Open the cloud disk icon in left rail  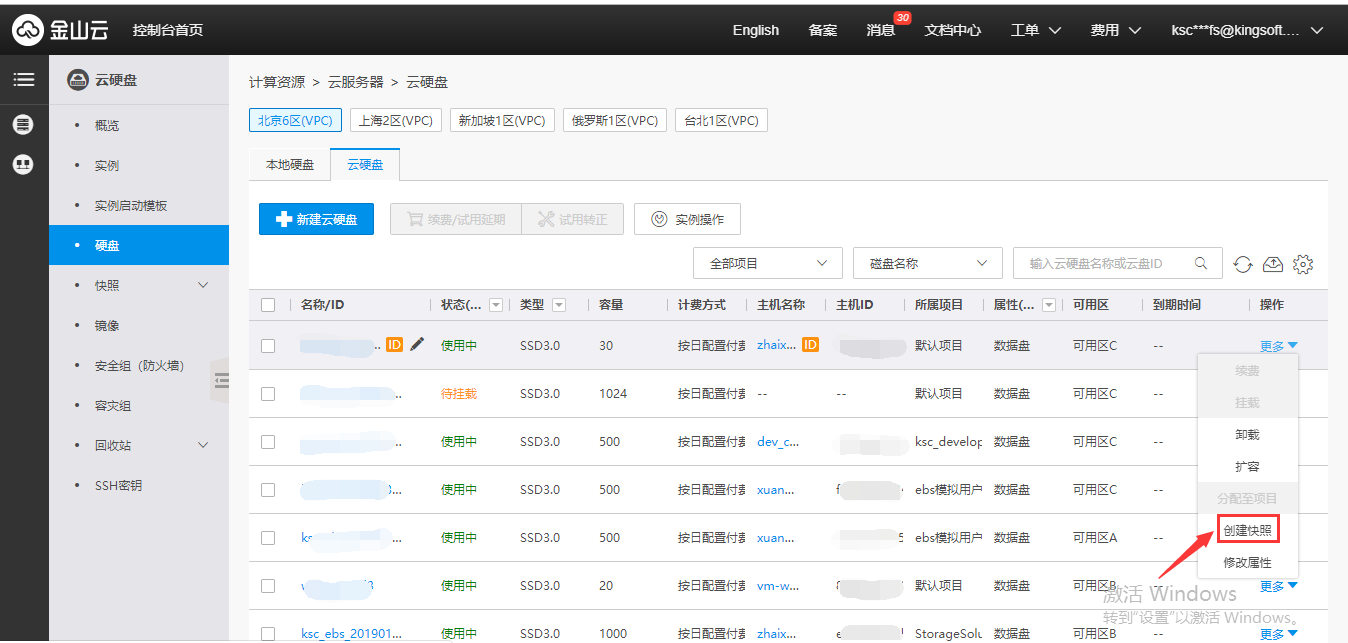pyautogui.click(x=23, y=125)
